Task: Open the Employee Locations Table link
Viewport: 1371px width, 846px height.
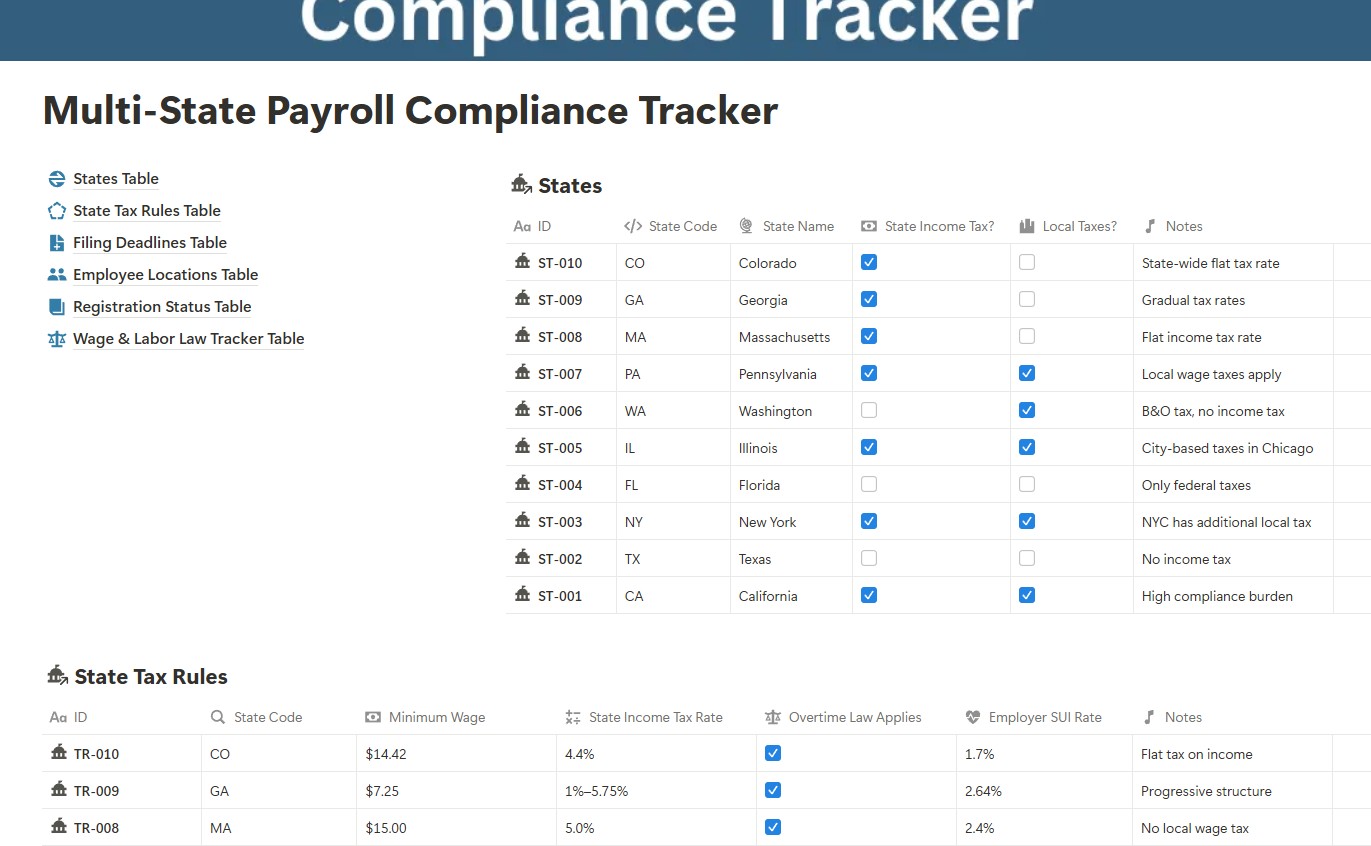Action: [165, 274]
